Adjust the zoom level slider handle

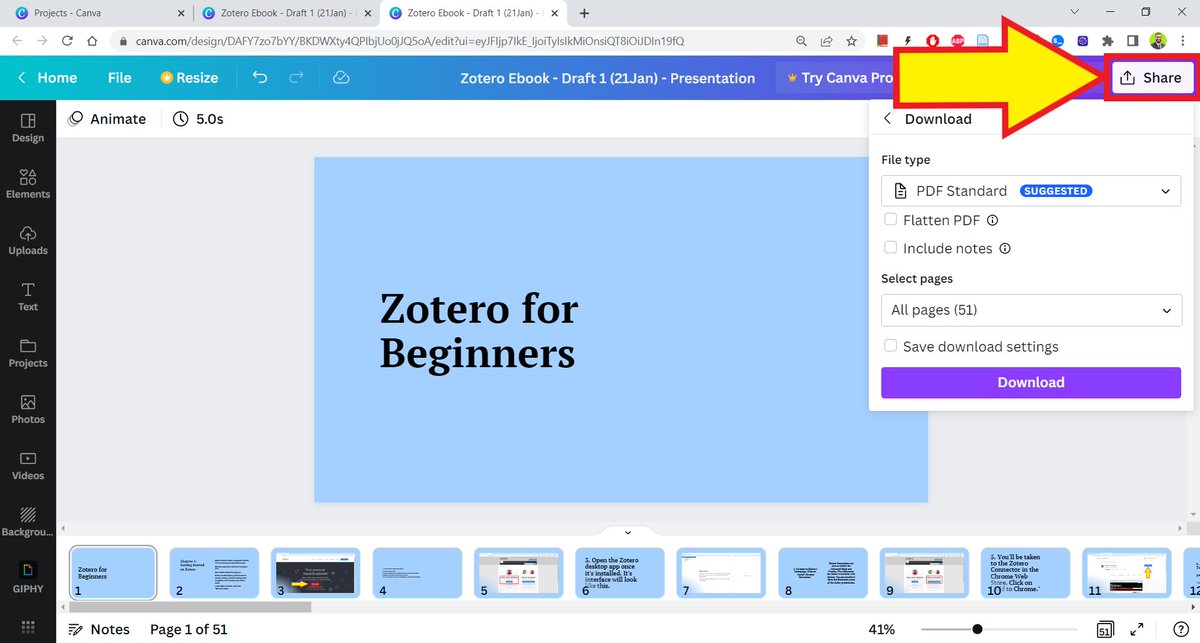tap(977, 630)
